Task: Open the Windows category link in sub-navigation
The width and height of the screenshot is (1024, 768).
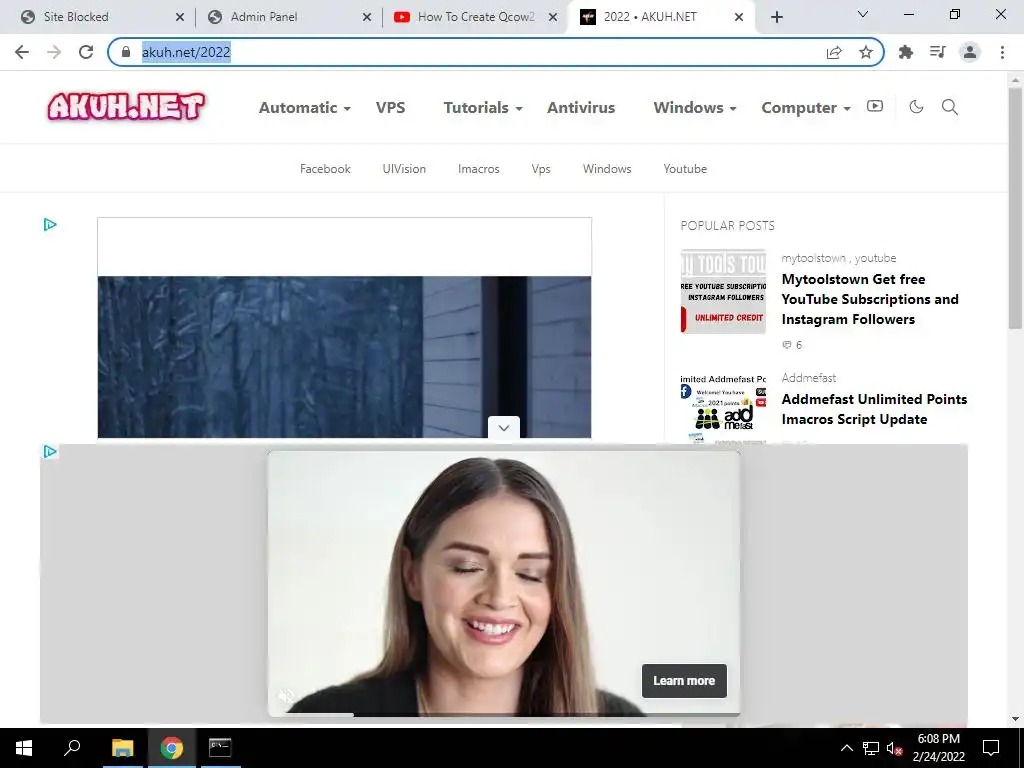Action: [607, 169]
